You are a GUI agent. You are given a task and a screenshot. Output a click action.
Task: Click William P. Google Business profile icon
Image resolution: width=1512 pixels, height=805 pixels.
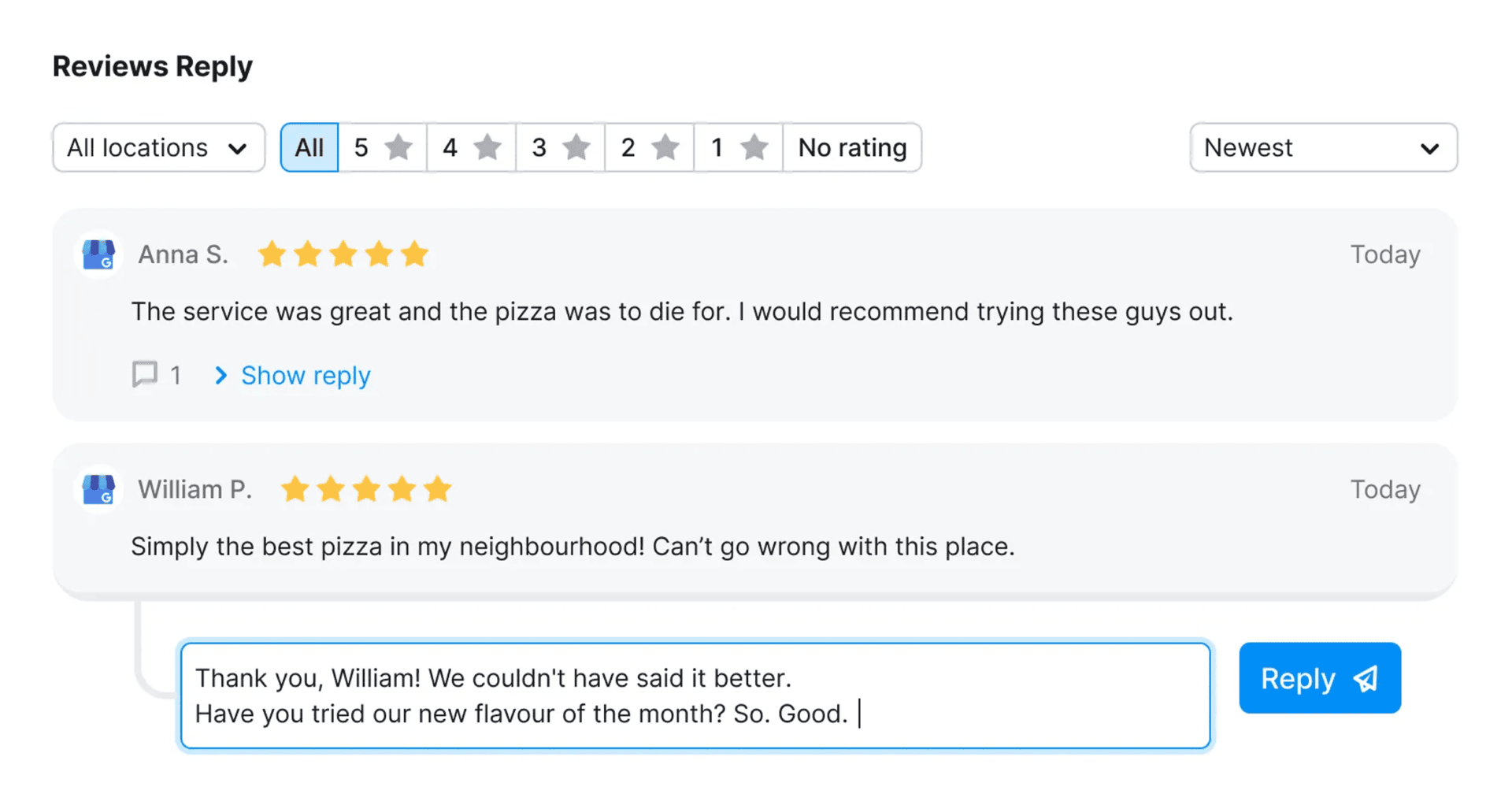point(98,489)
